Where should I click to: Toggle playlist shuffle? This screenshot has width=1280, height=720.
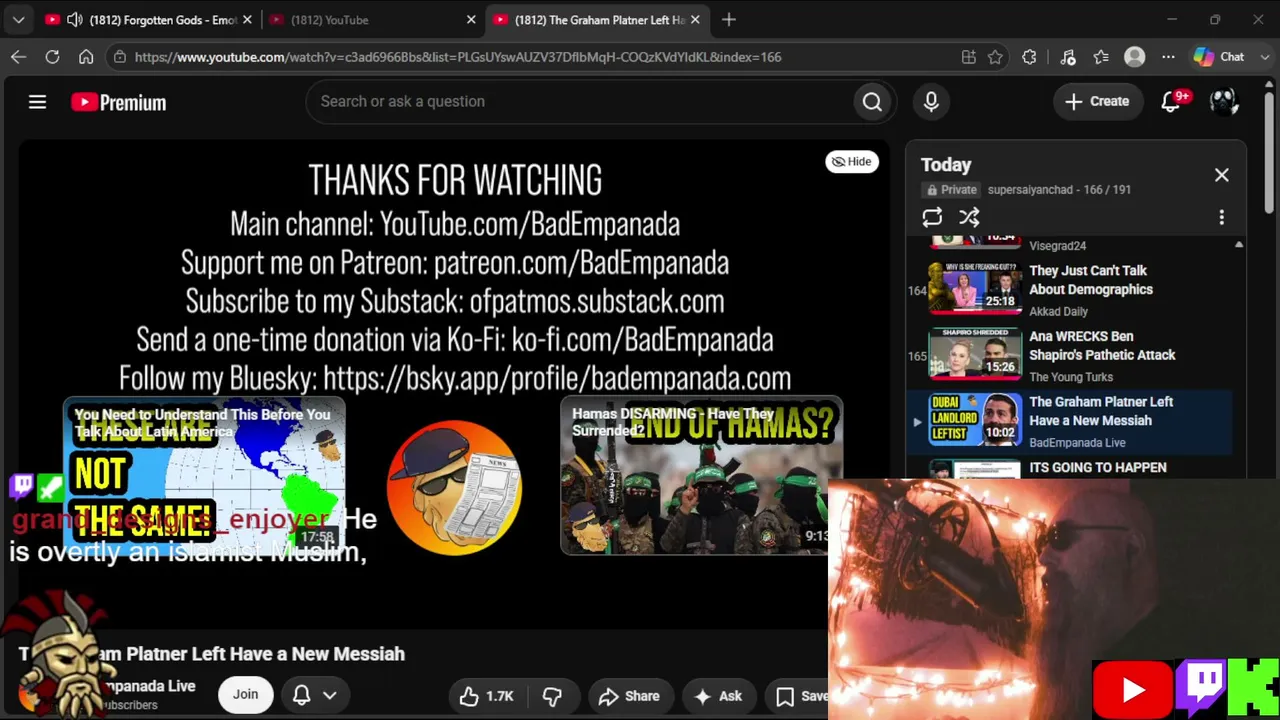(x=969, y=217)
